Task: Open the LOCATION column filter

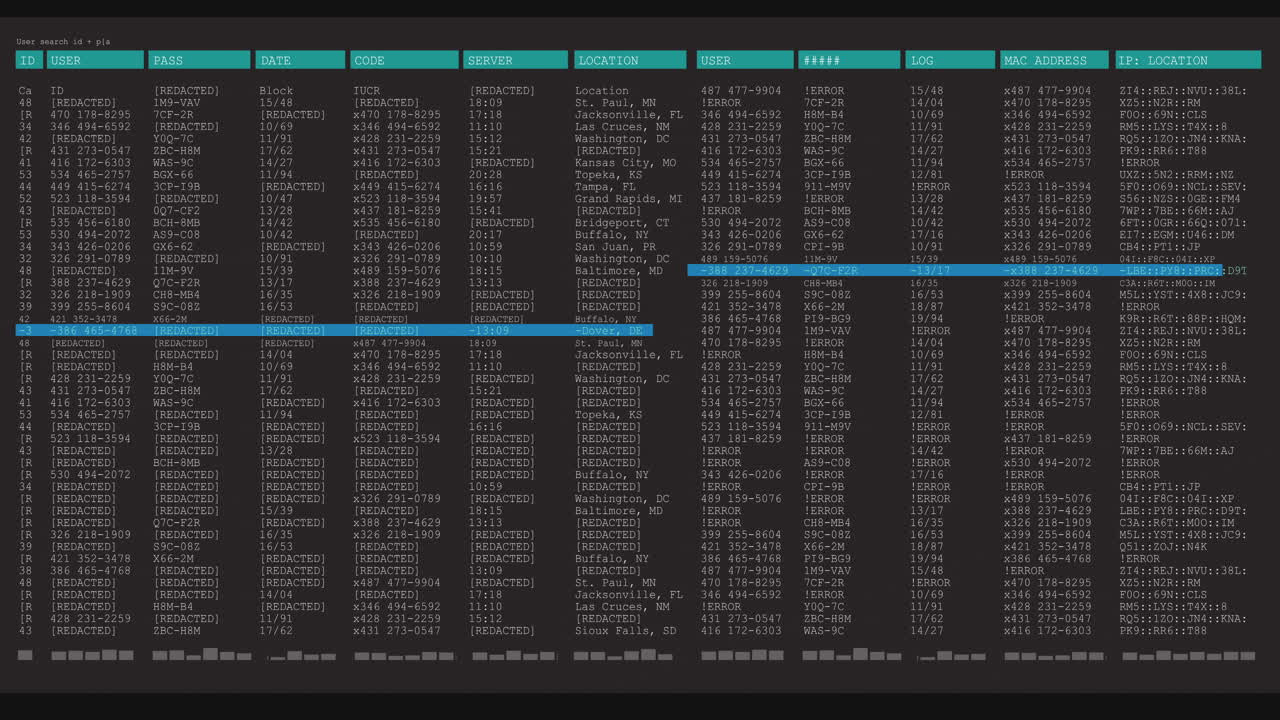Action: coord(630,60)
